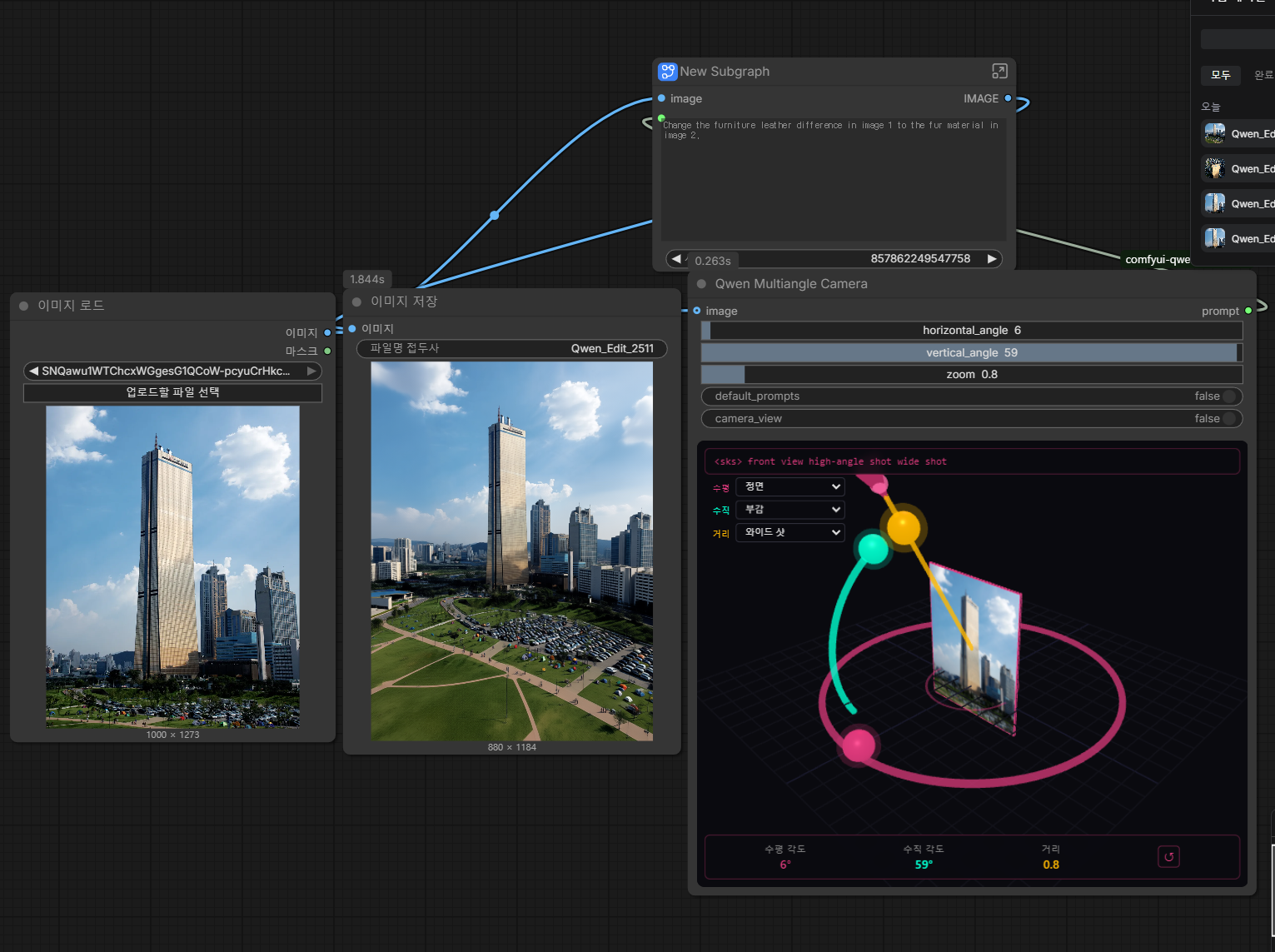
Task: Increment the seed value with right arrow
Action: [991, 259]
